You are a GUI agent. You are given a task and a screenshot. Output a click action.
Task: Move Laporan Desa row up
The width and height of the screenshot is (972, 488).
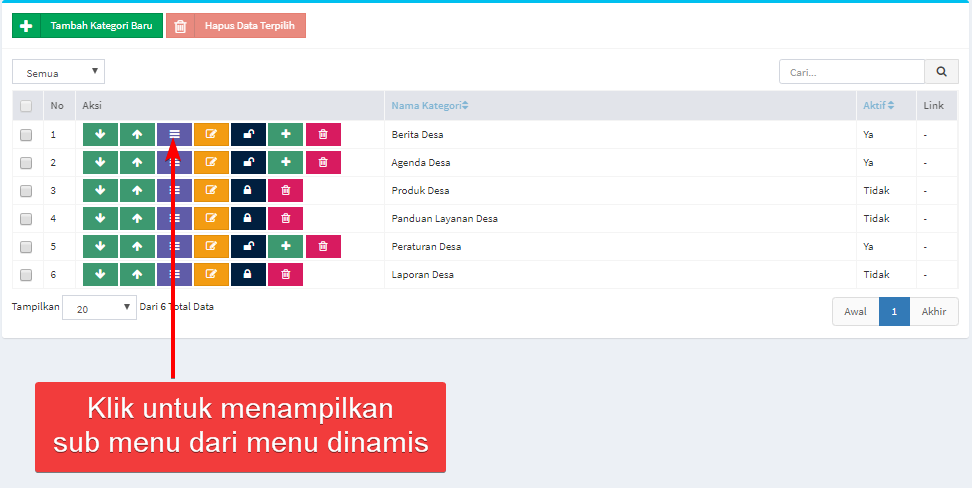(137, 274)
